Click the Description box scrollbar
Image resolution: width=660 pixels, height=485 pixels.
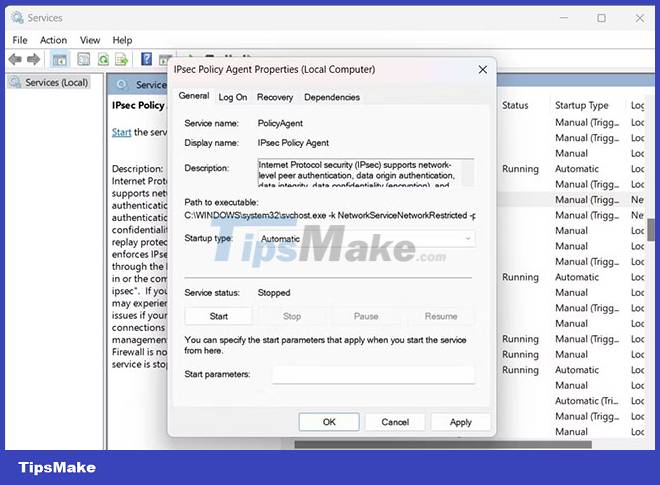467,173
